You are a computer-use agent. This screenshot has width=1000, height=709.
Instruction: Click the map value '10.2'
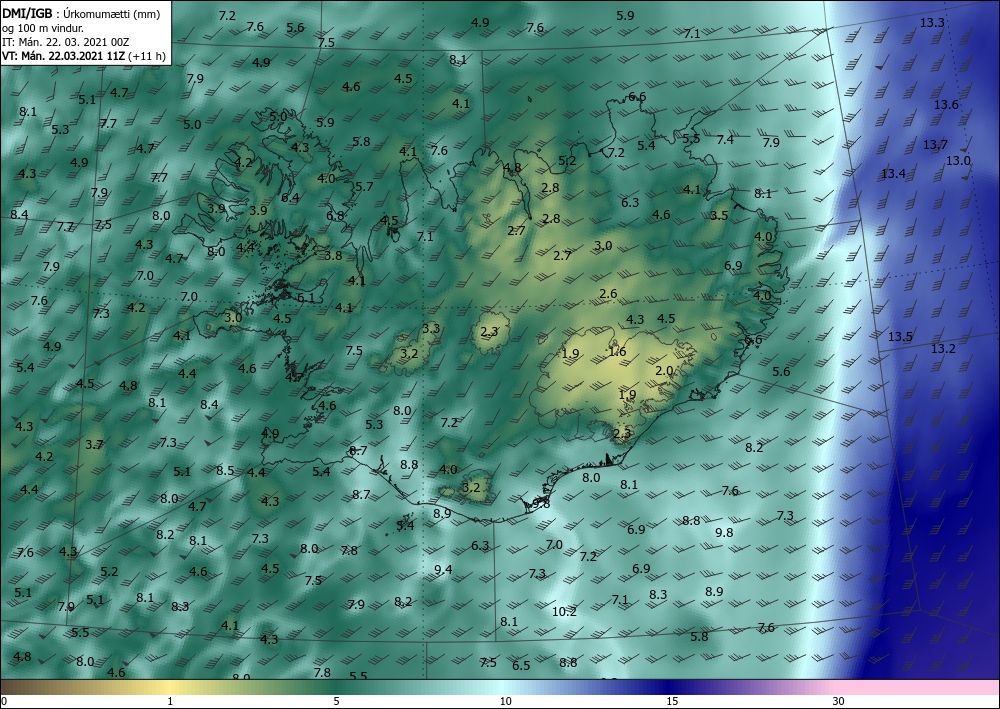tap(564, 611)
